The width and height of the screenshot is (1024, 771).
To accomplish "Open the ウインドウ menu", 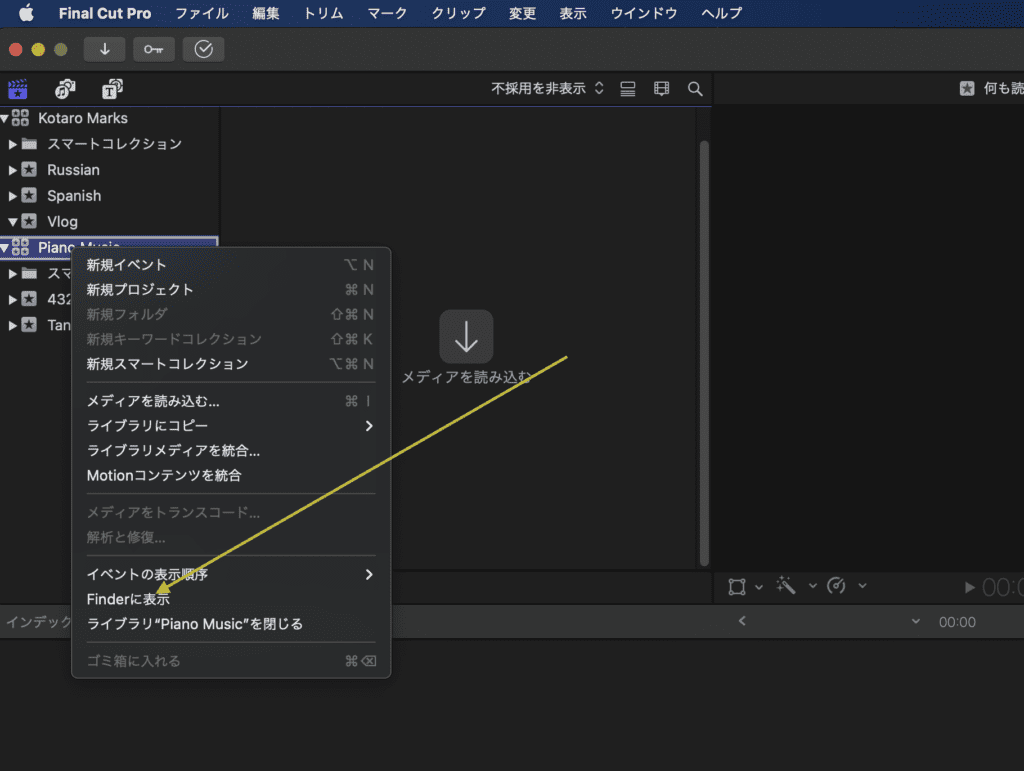I will click(x=644, y=13).
